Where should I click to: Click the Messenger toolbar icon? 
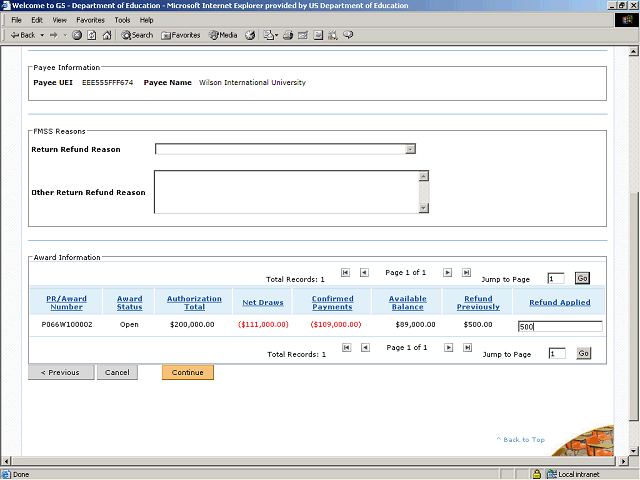click(348, 36)
